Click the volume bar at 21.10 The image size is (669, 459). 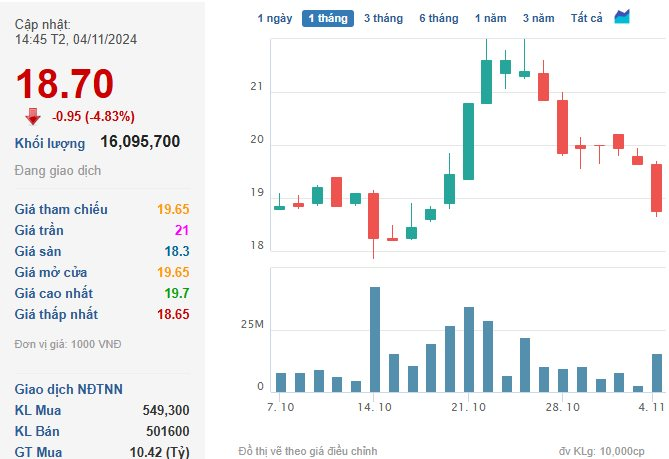pyautogui.click(x=469, y=350)
